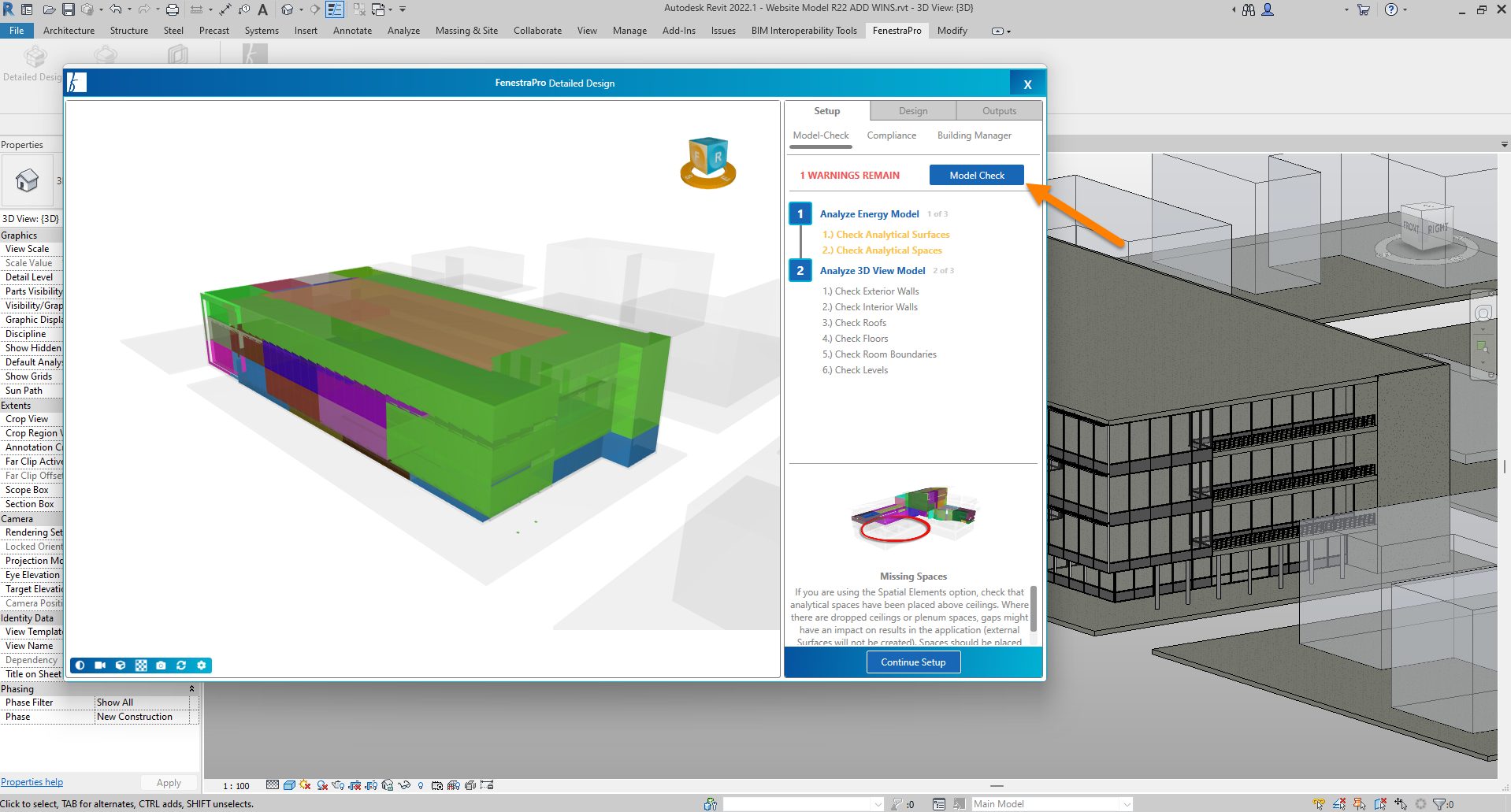Select Check Analytical Spaces step
Viewport: 1511px width, 812px height.
tap(882, 250)
